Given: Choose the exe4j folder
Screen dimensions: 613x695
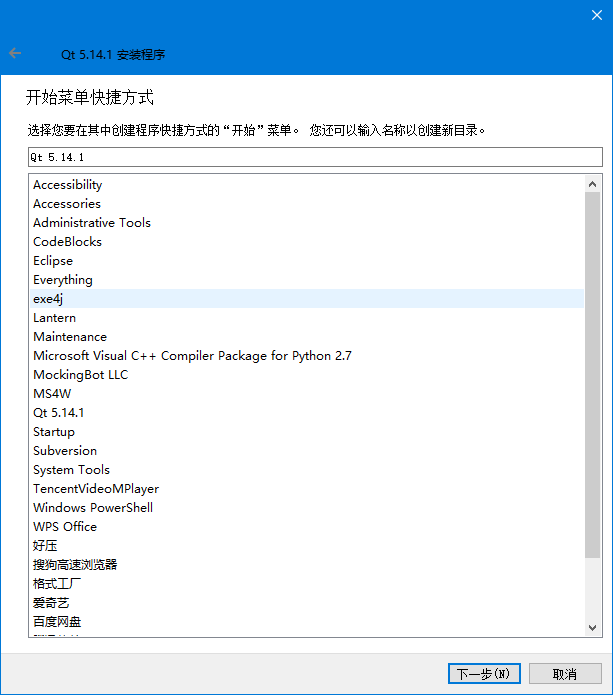Looking at the screenshot, I should [x=307, y=299].
